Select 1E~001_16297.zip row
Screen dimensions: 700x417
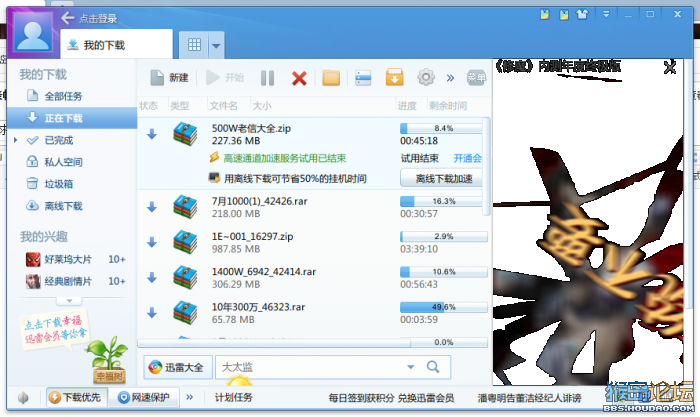click(x=312, y=242)
